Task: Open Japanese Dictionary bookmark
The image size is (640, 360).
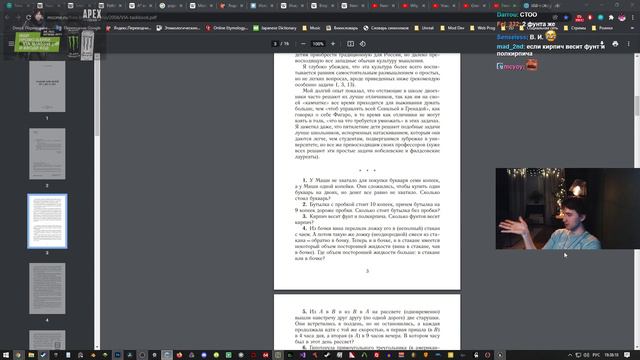Action: tap(275, 28)
